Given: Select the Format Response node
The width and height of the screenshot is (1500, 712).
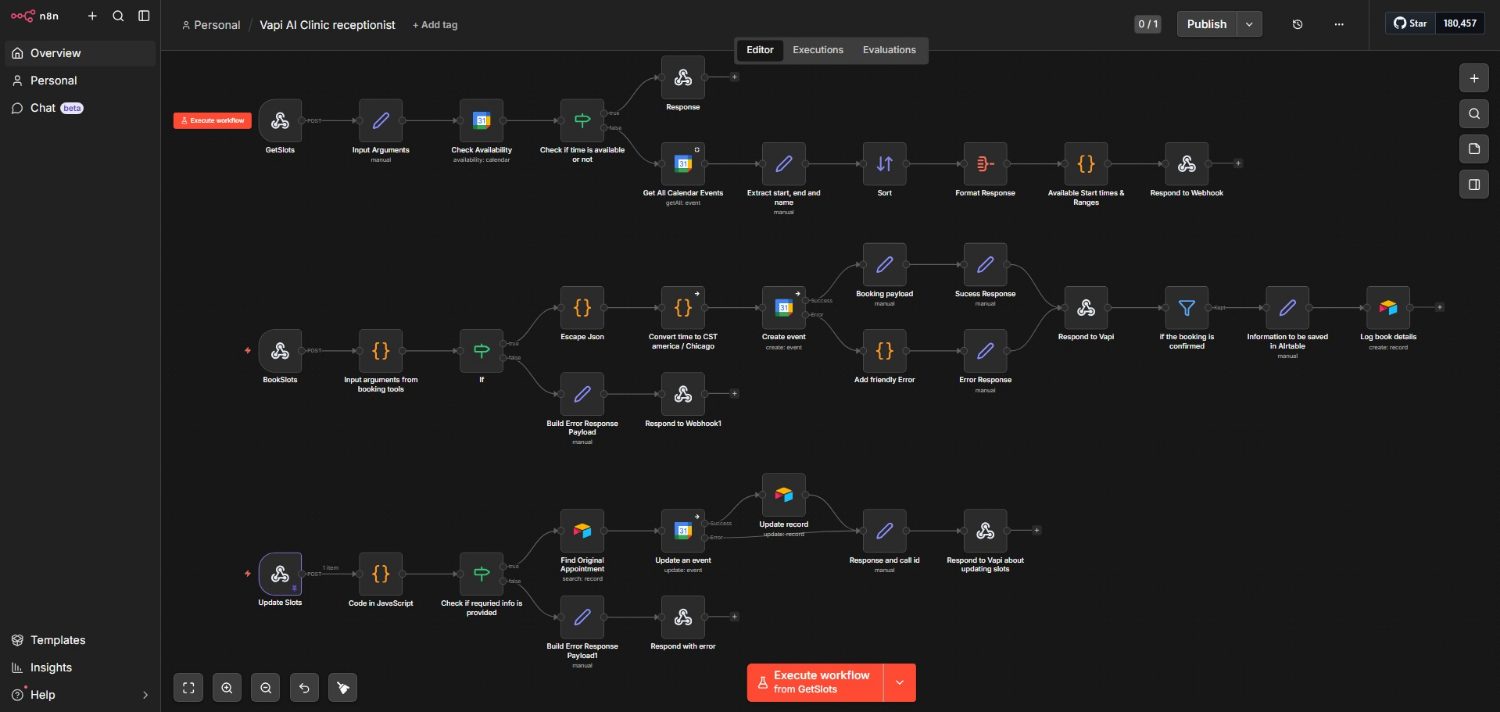Looking at the screenshot, I should 985,164.
